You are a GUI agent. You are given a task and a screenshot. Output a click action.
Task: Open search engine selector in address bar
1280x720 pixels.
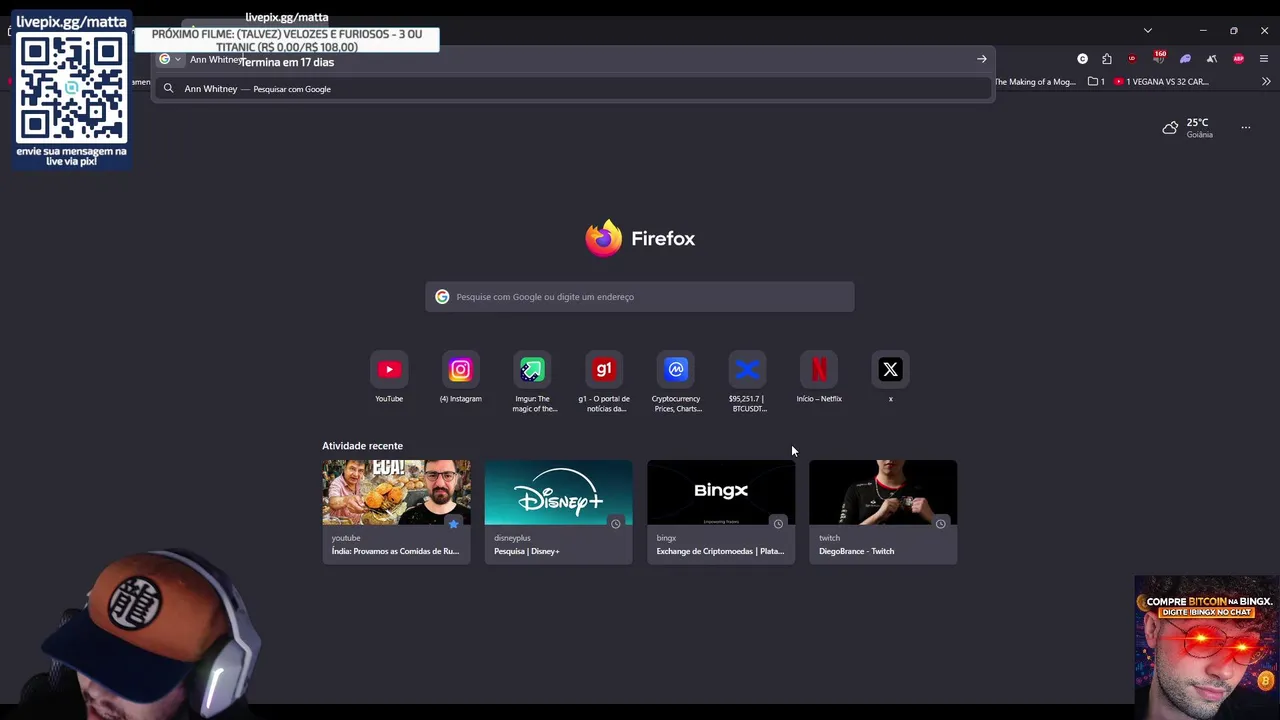click(170, 59)
